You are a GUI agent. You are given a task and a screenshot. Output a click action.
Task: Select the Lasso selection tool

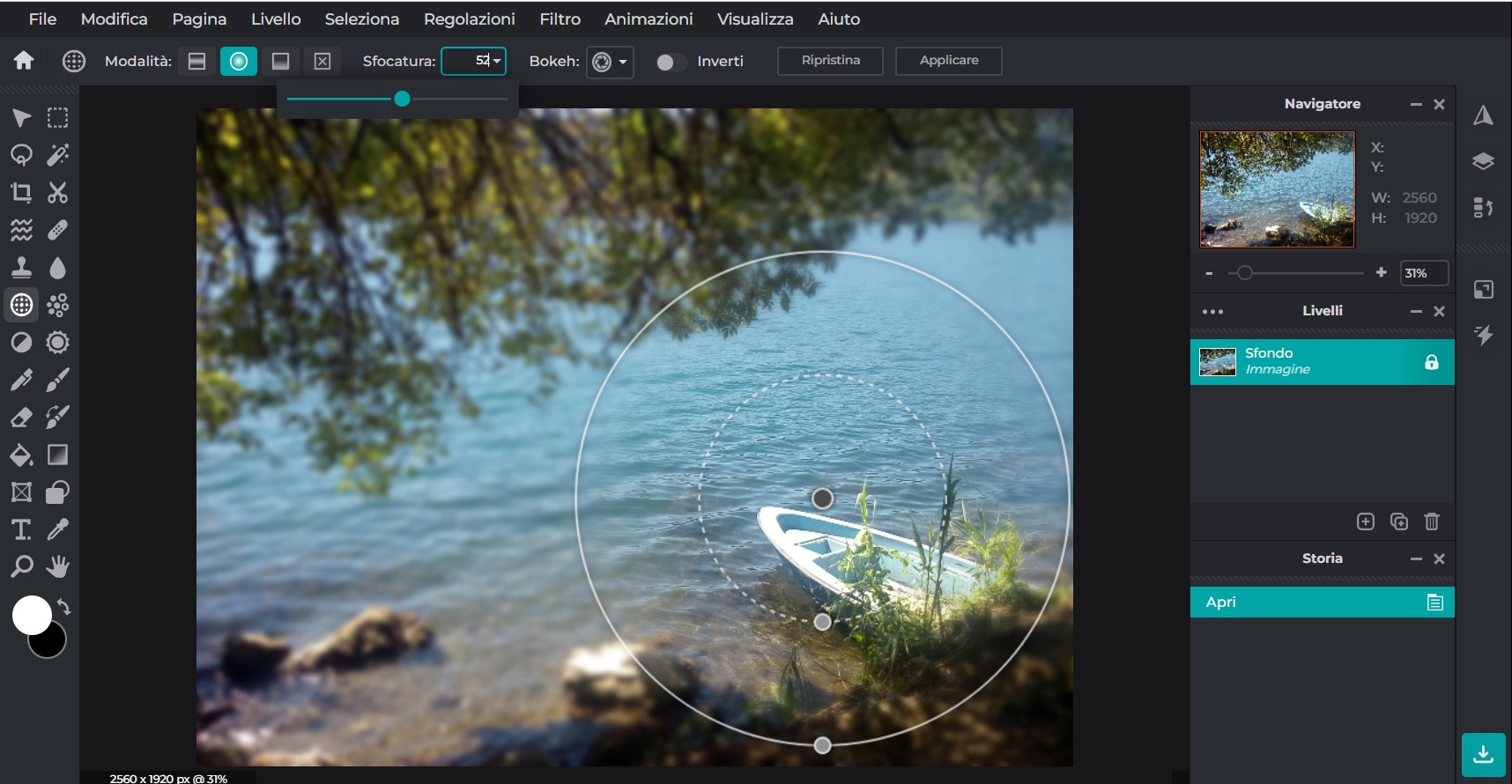tap(21, 155)
